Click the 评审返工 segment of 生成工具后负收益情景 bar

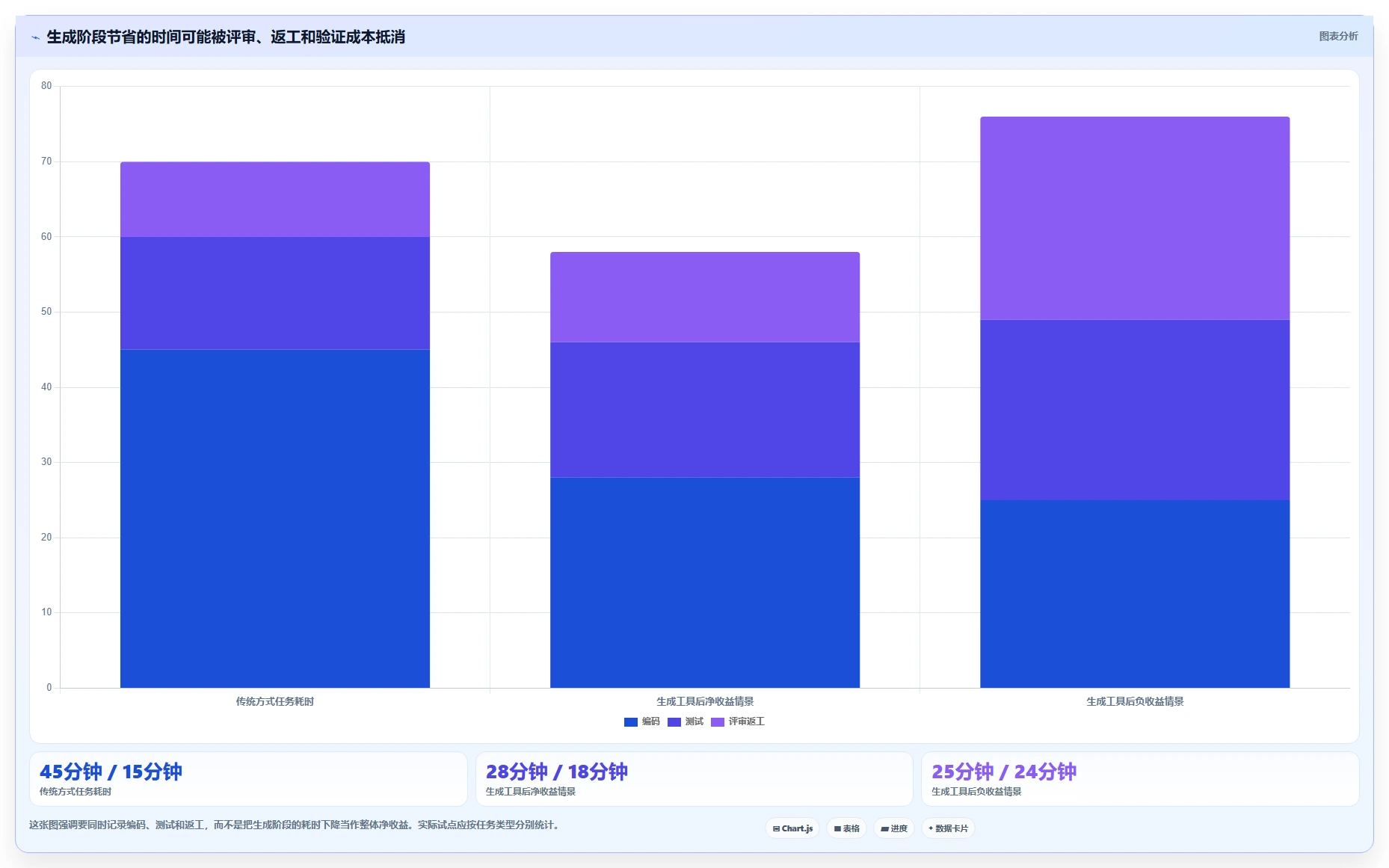tap(1135, 218)
